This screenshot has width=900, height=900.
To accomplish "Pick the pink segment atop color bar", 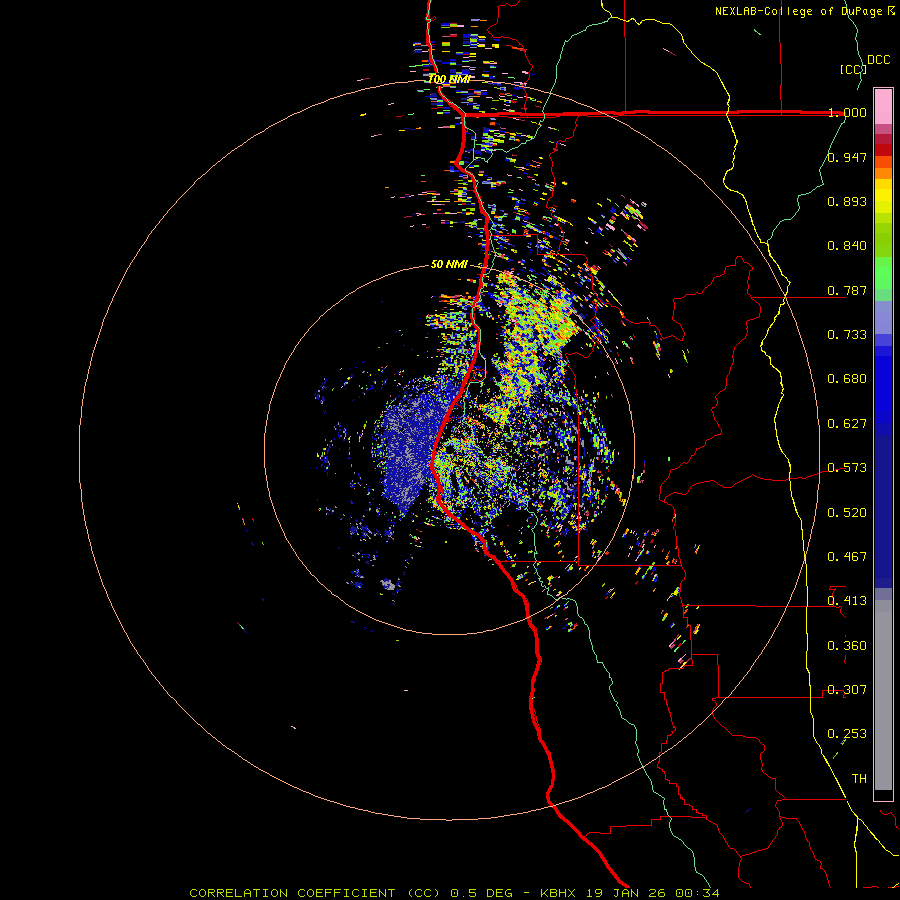I will 883,107.
